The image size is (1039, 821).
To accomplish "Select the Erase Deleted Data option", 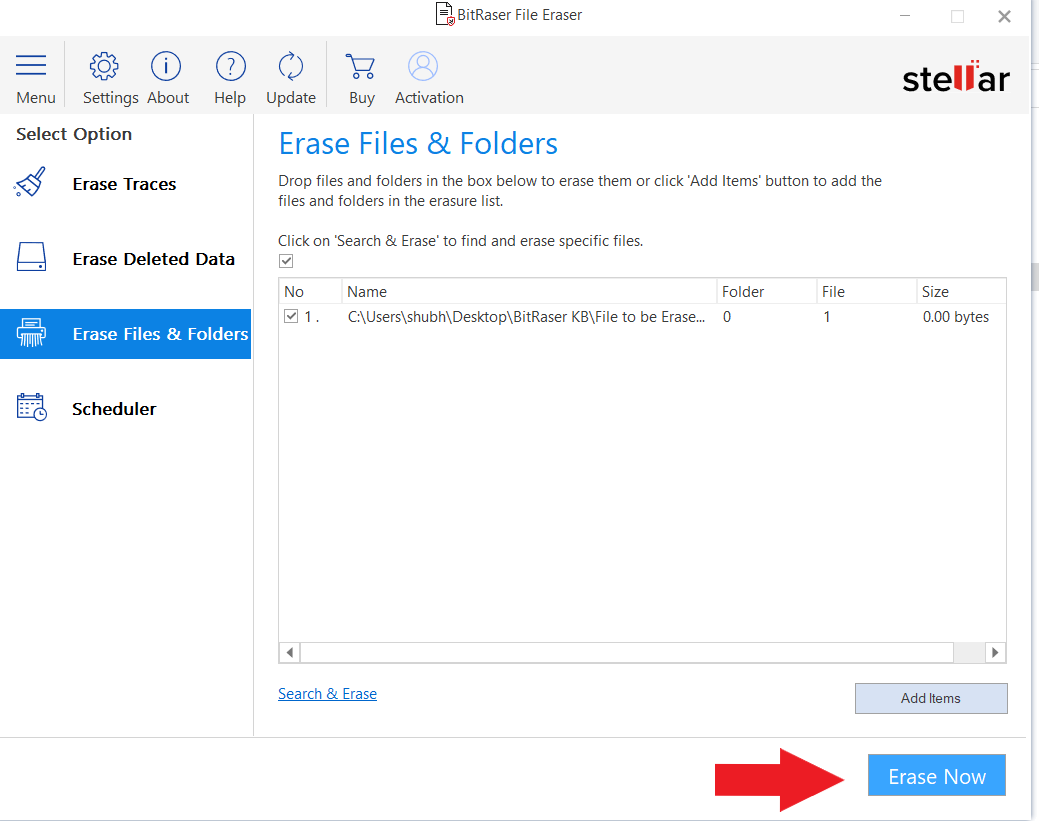I will point(125,258).
